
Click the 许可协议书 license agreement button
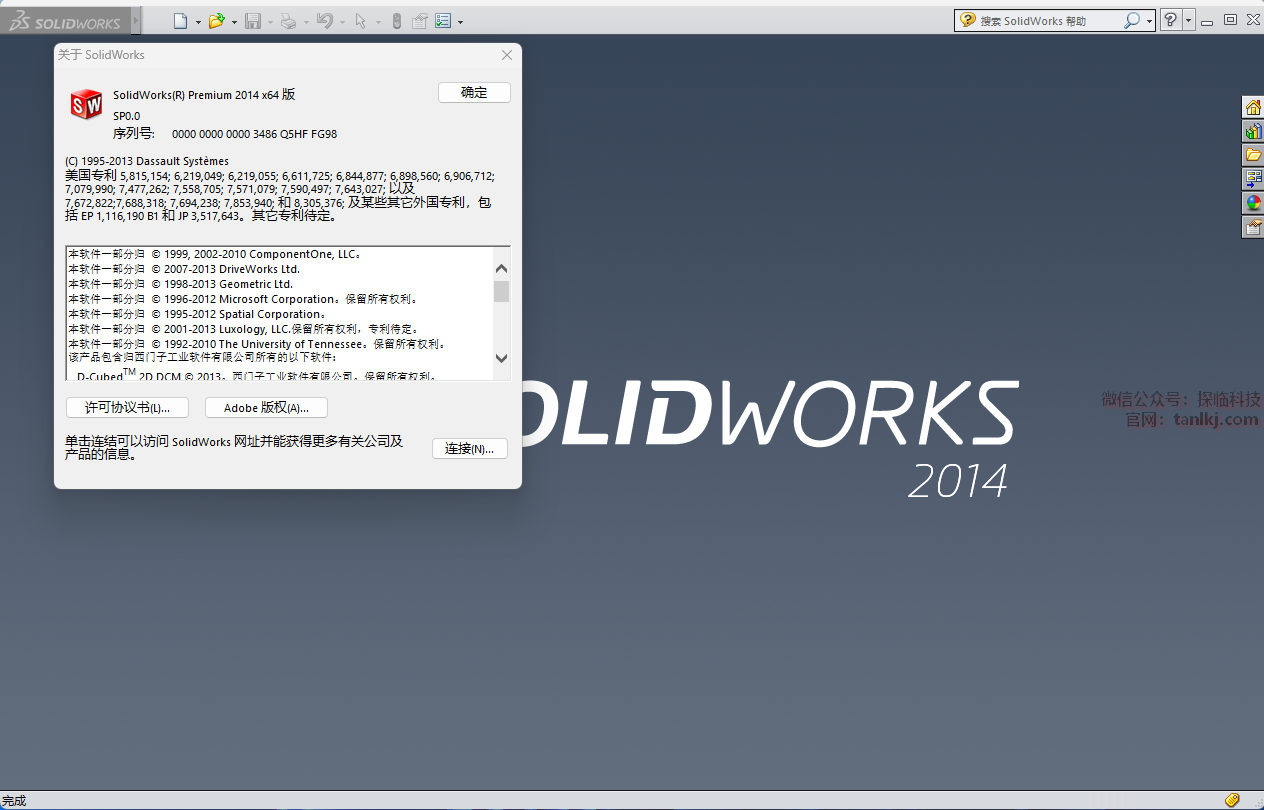(x=127, y=408)
